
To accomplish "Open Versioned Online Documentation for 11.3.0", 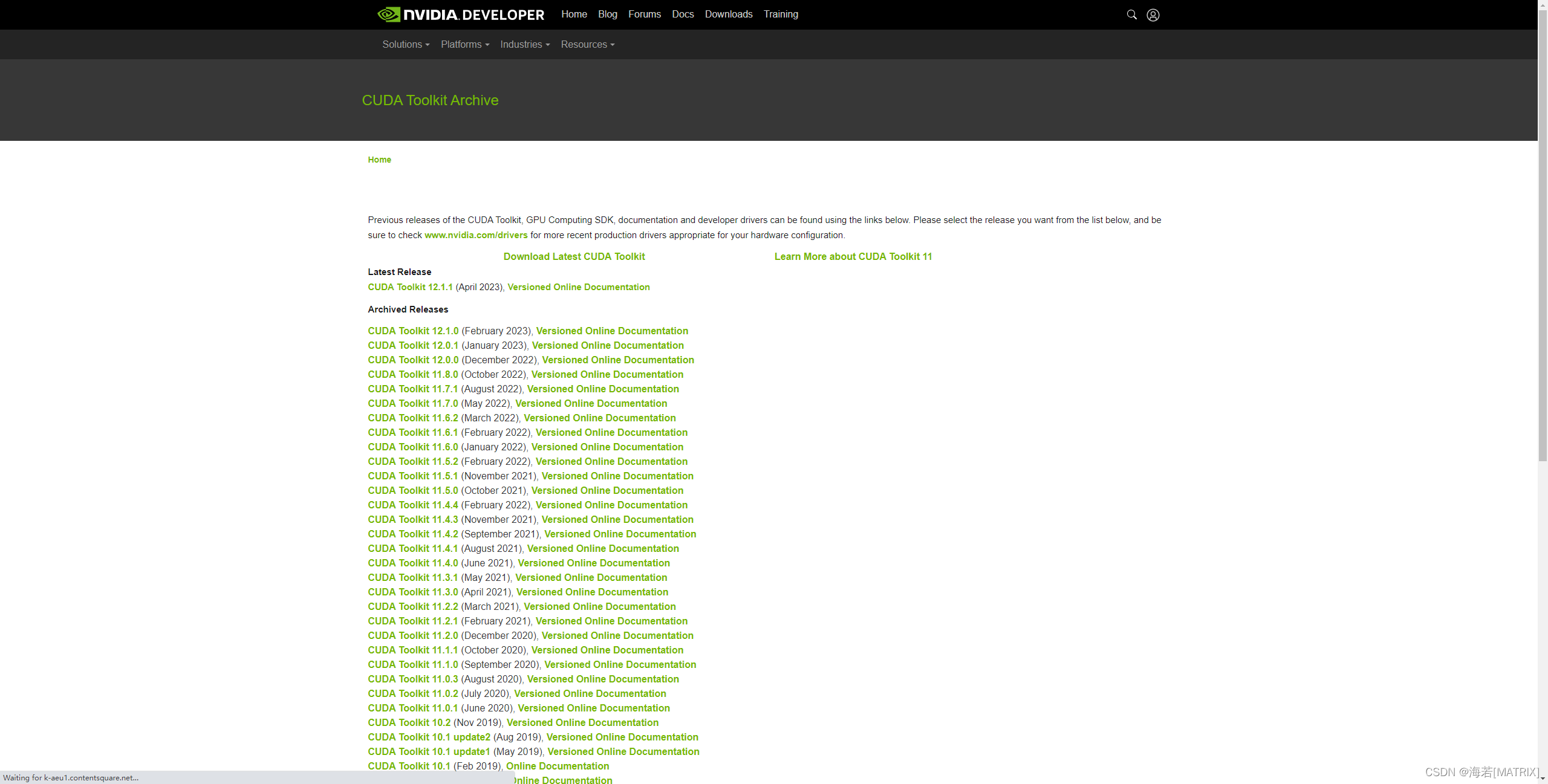I will coord(592,592).
